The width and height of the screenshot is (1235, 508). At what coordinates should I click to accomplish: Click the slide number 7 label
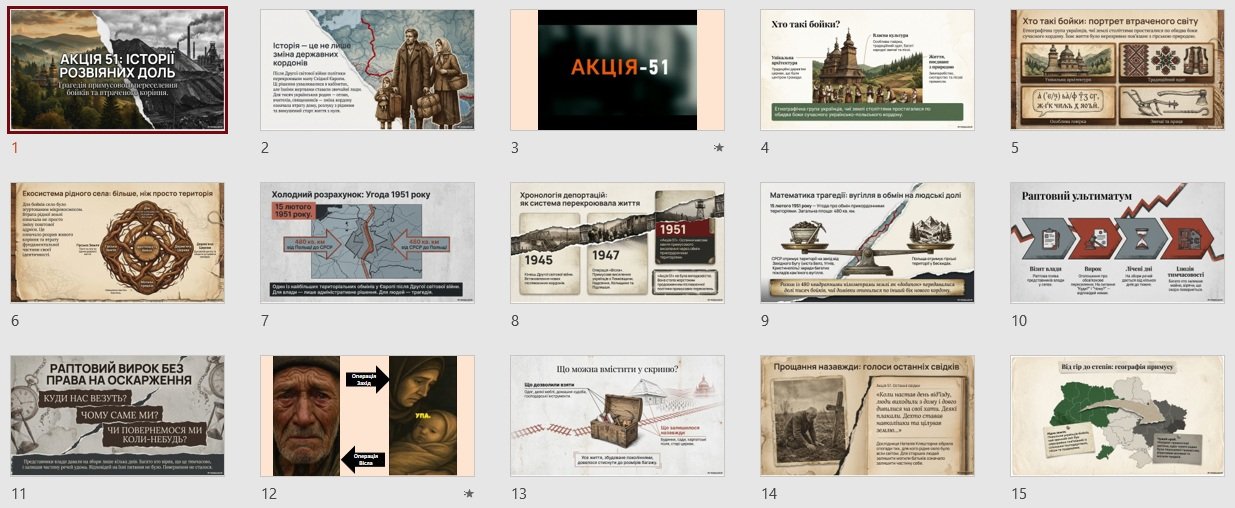point(265,321)
